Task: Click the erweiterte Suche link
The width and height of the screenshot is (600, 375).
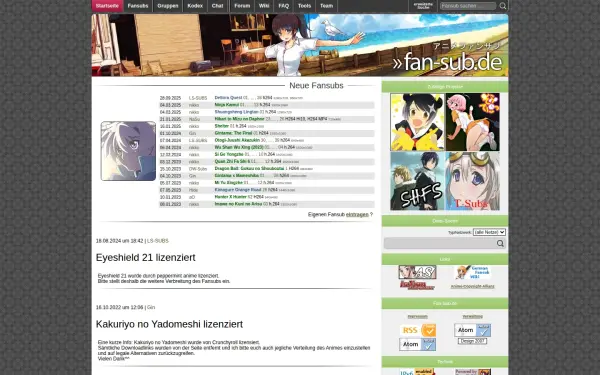Action: (423, 6)
